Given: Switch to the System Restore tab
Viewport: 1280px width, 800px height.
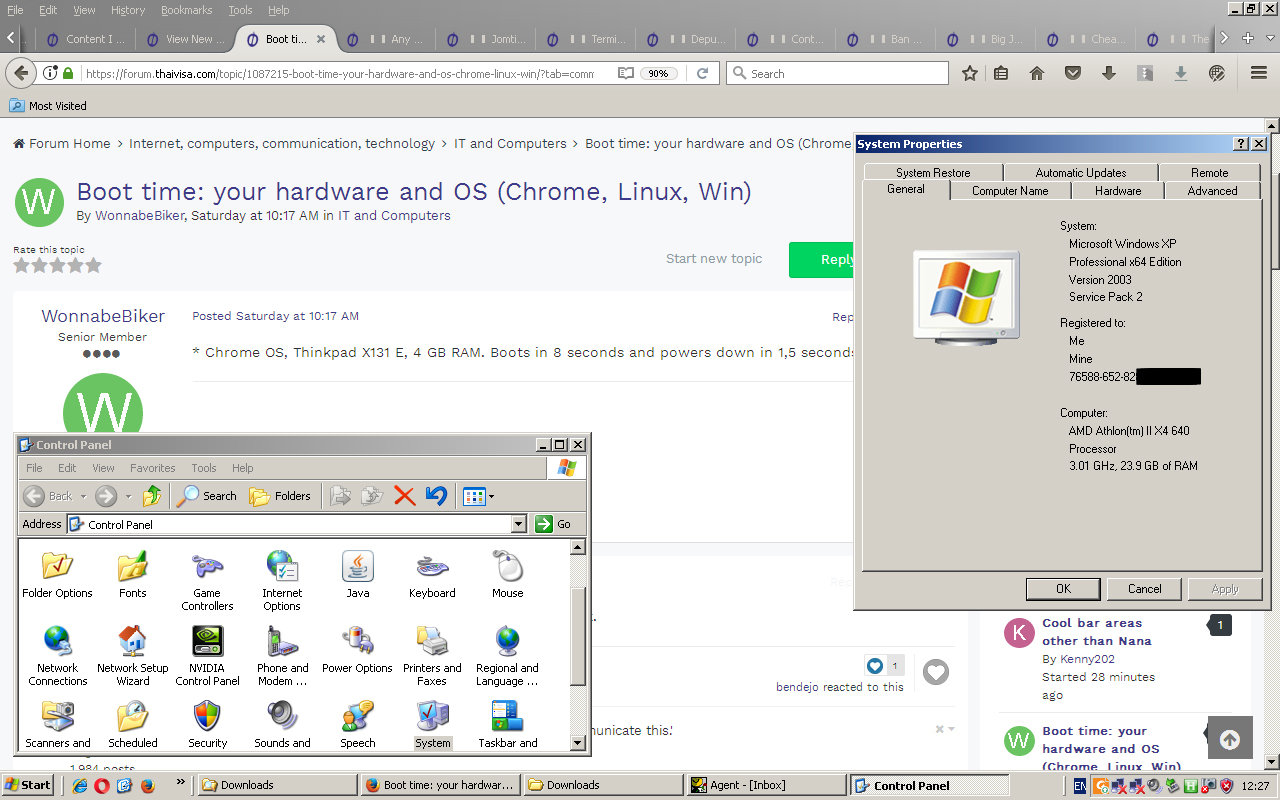Looking at the screenshot, I should [933, 172].
